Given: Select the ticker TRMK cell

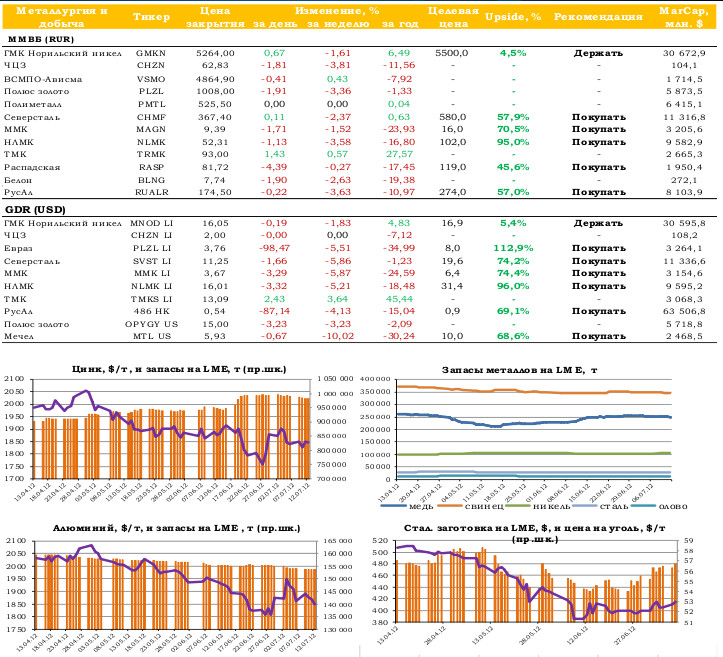Looking at the screenshot, I should pyautogui.click(x=151, y=154).
